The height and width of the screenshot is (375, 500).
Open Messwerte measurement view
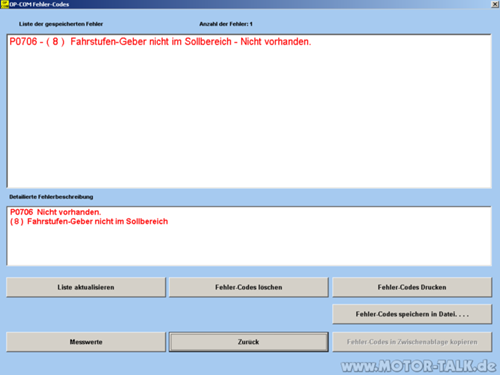click(x=86, y=342)
